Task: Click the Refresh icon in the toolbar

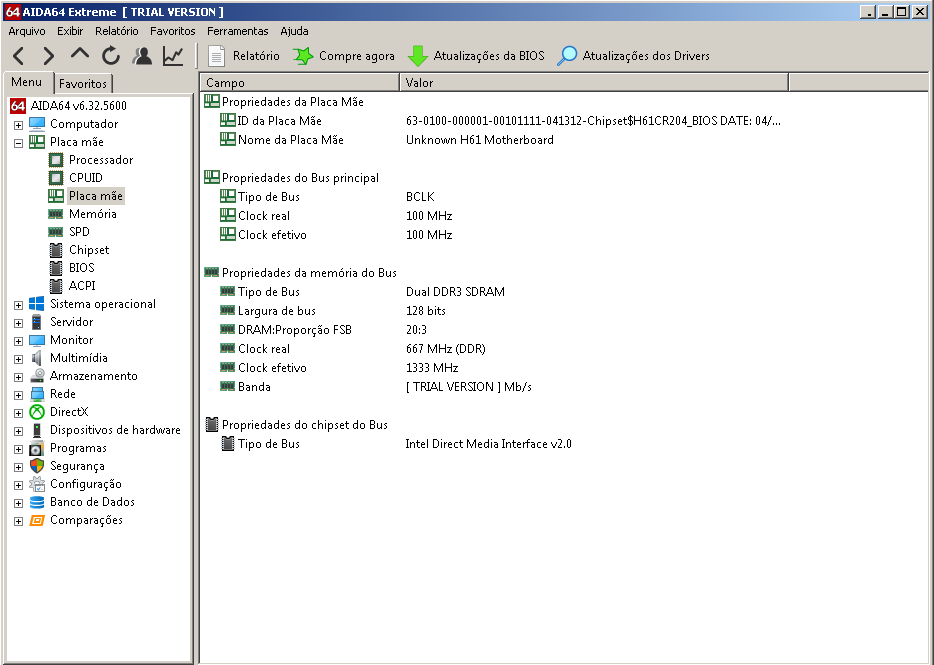Action: pos(111,56)
